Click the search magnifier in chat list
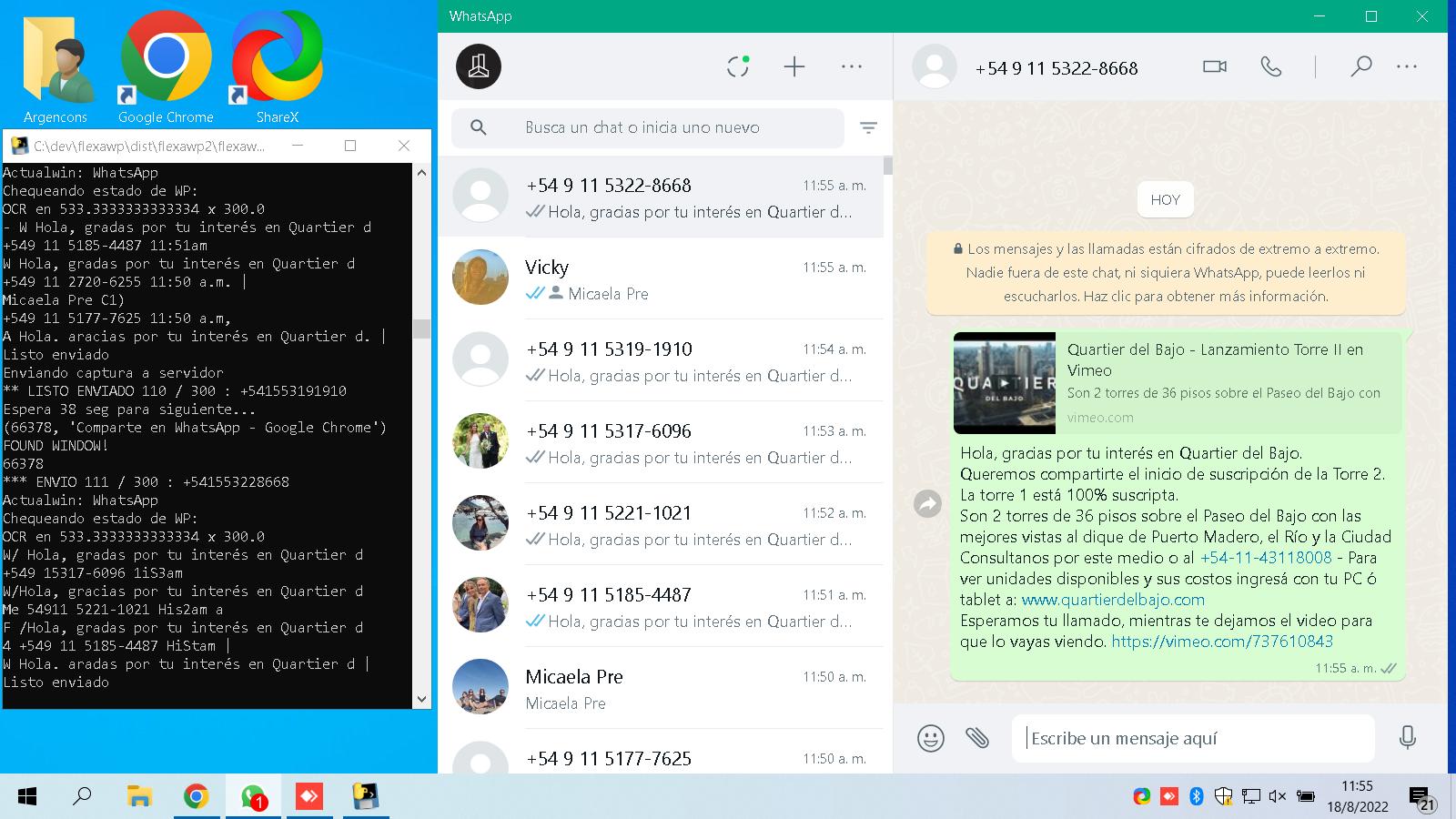The width and height of the screenshot is (1456, 819). point(479,127)
